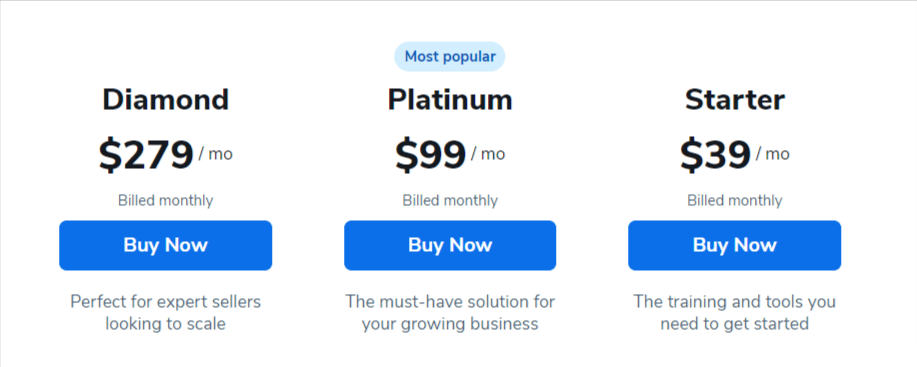Click the Most popular badge
The width and height of the screenshot is (917, 367).
click(x=450, y=57)
